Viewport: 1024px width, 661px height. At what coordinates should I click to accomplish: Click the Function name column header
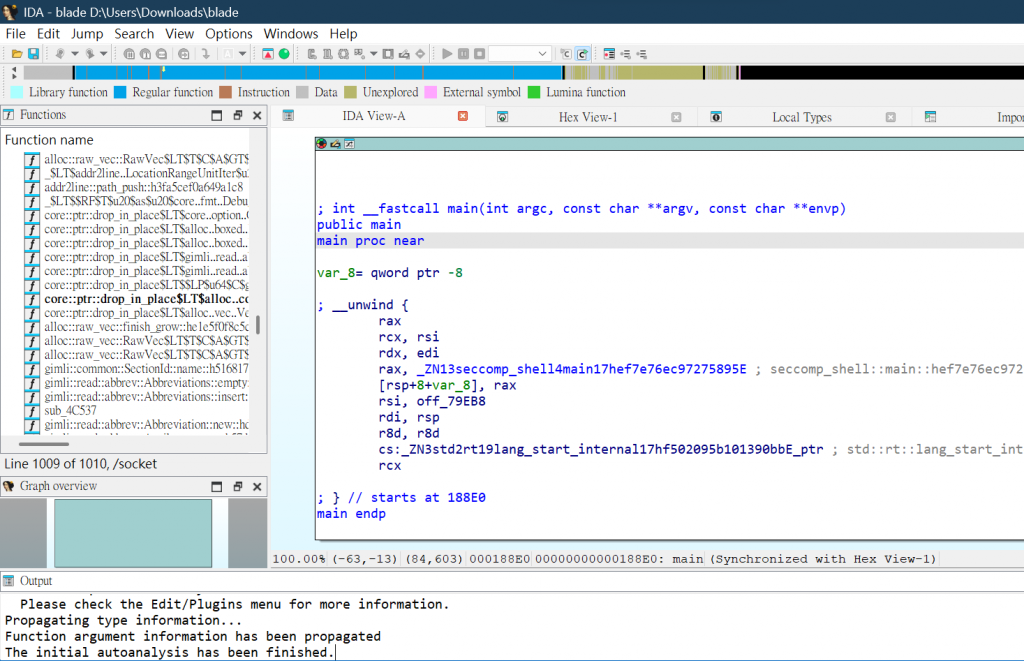pos(50,140)
